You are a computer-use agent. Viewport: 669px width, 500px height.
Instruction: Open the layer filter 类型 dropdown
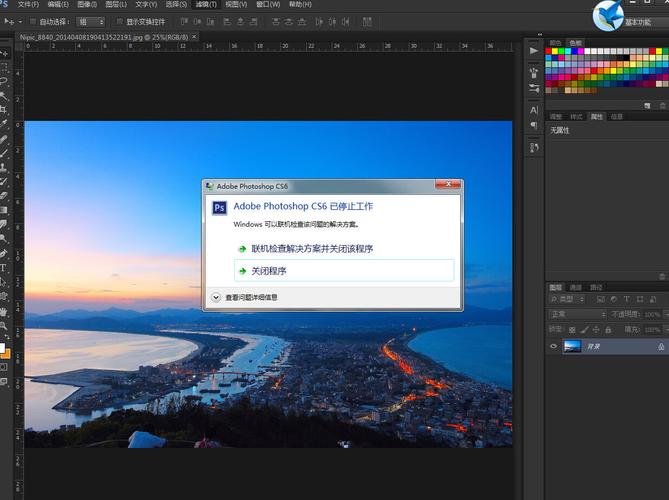tap(567, 299)
